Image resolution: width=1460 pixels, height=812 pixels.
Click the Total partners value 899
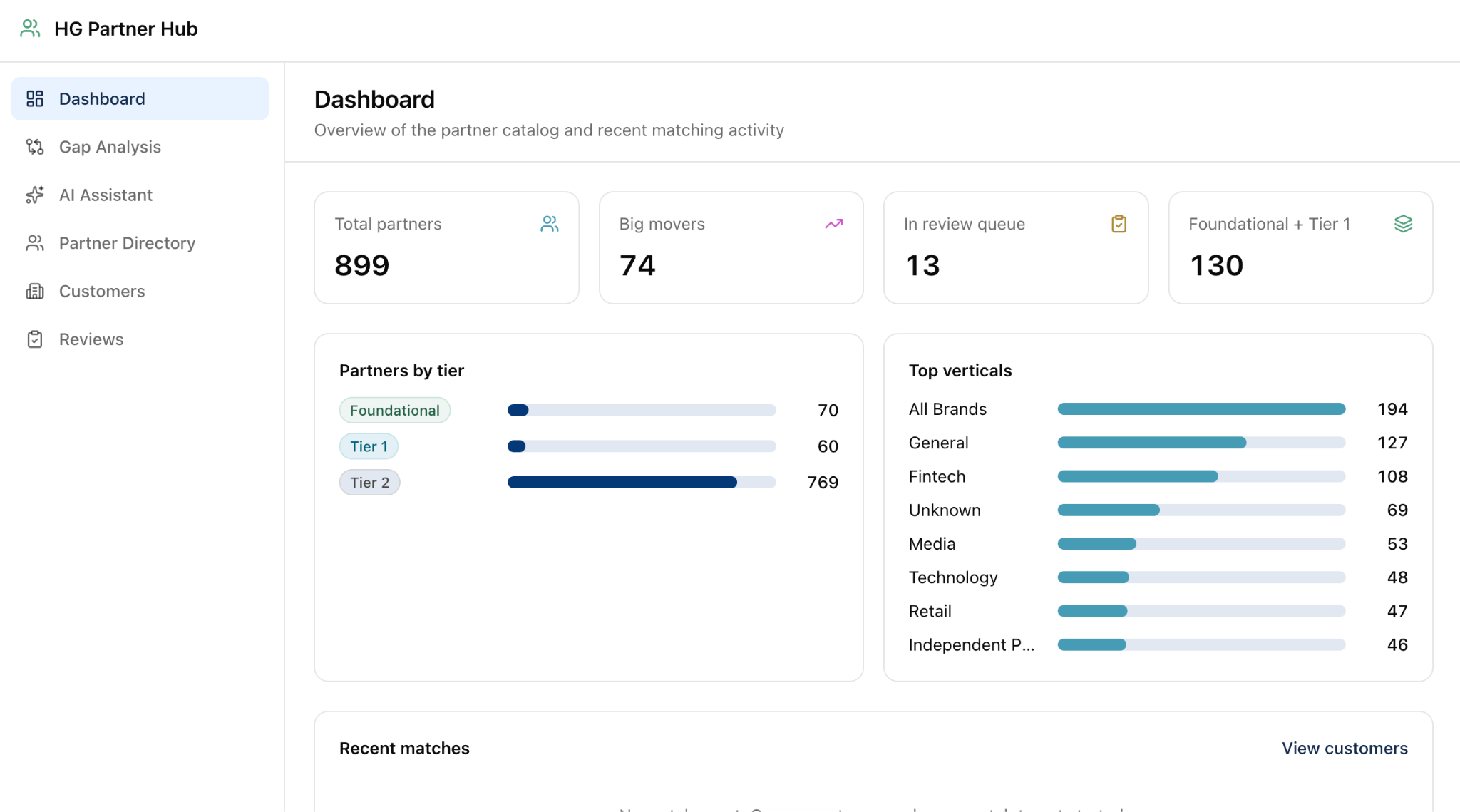362,265
